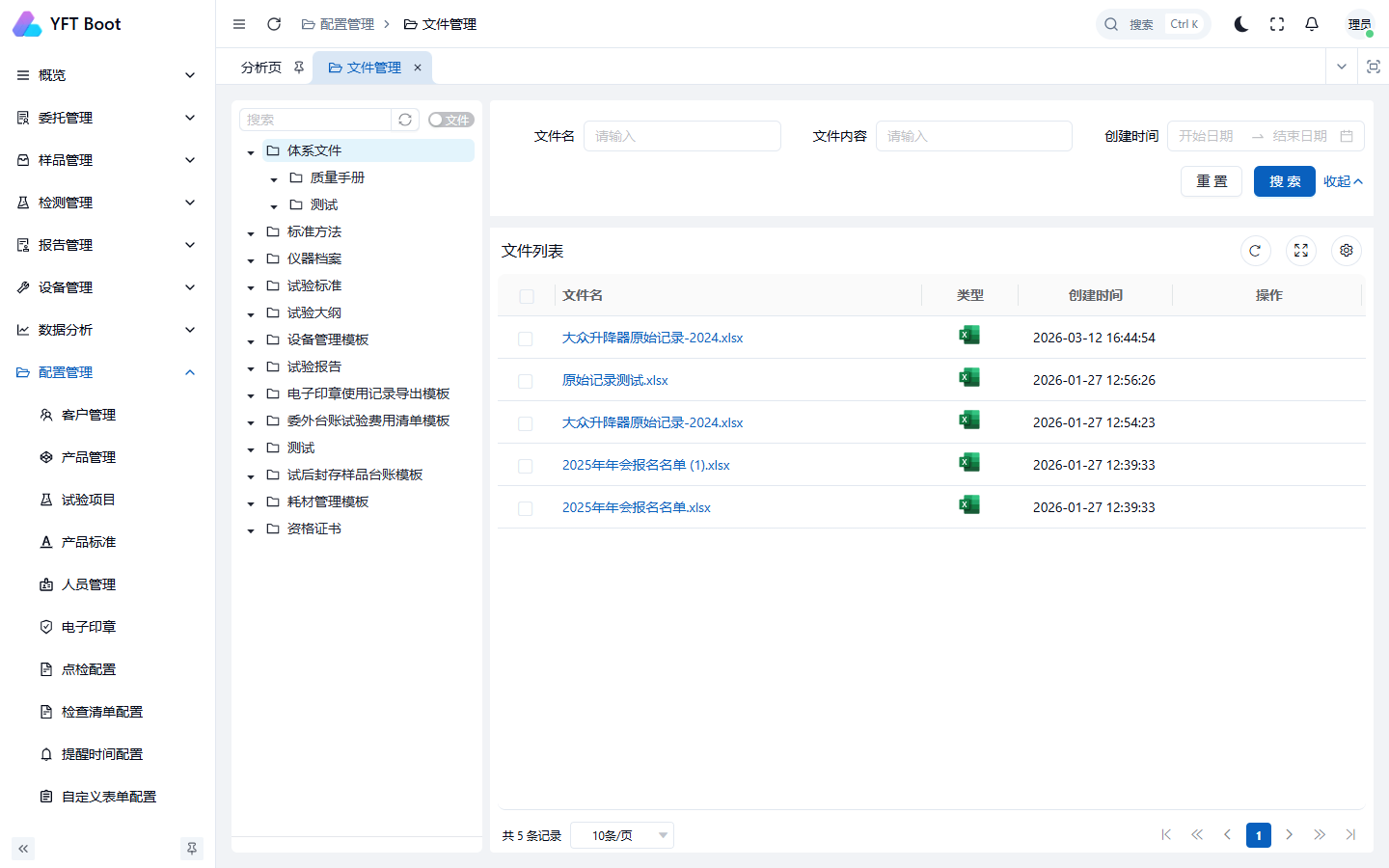Pin the sidebar using bottom pin icon
1389x868 pixels.
[x=192, y=849]
